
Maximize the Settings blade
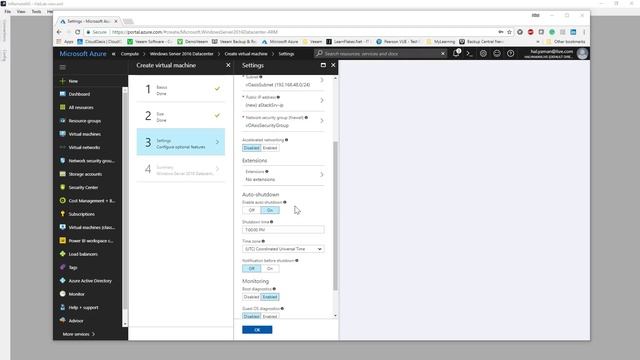coord(323,65)
